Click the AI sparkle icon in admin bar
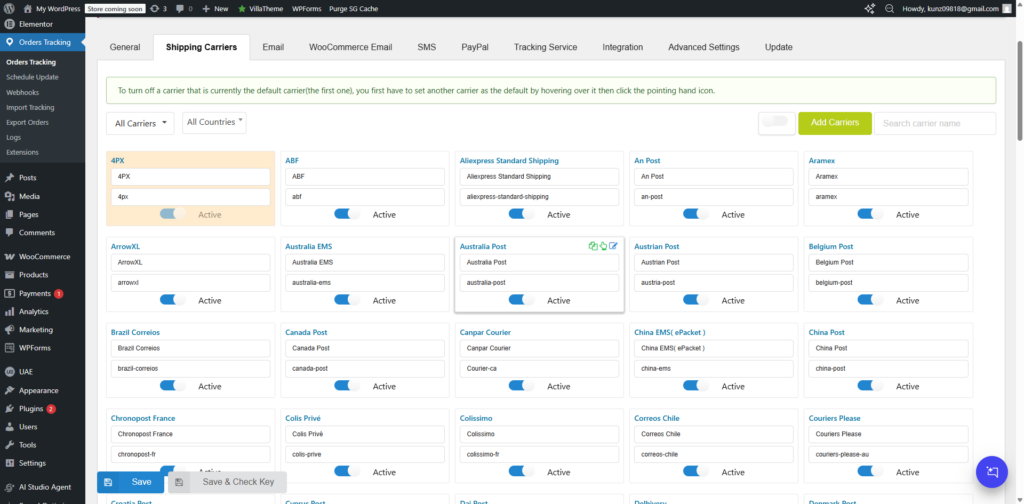Viewport: 1024px width, 504px height. point(869,8)
